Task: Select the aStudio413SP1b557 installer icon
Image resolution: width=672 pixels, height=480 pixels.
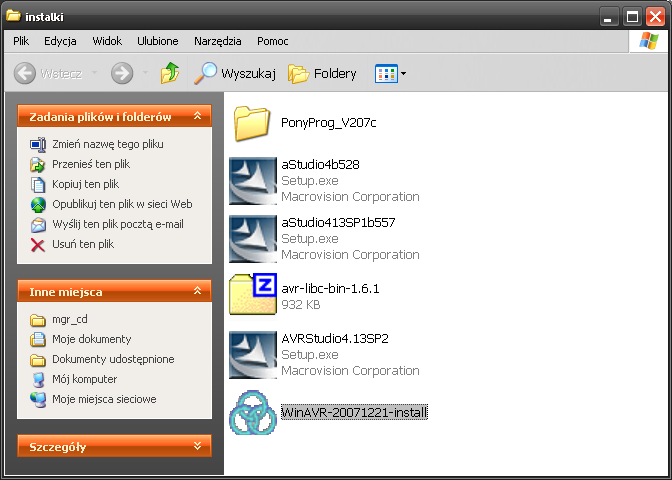Action: (254, 239)
